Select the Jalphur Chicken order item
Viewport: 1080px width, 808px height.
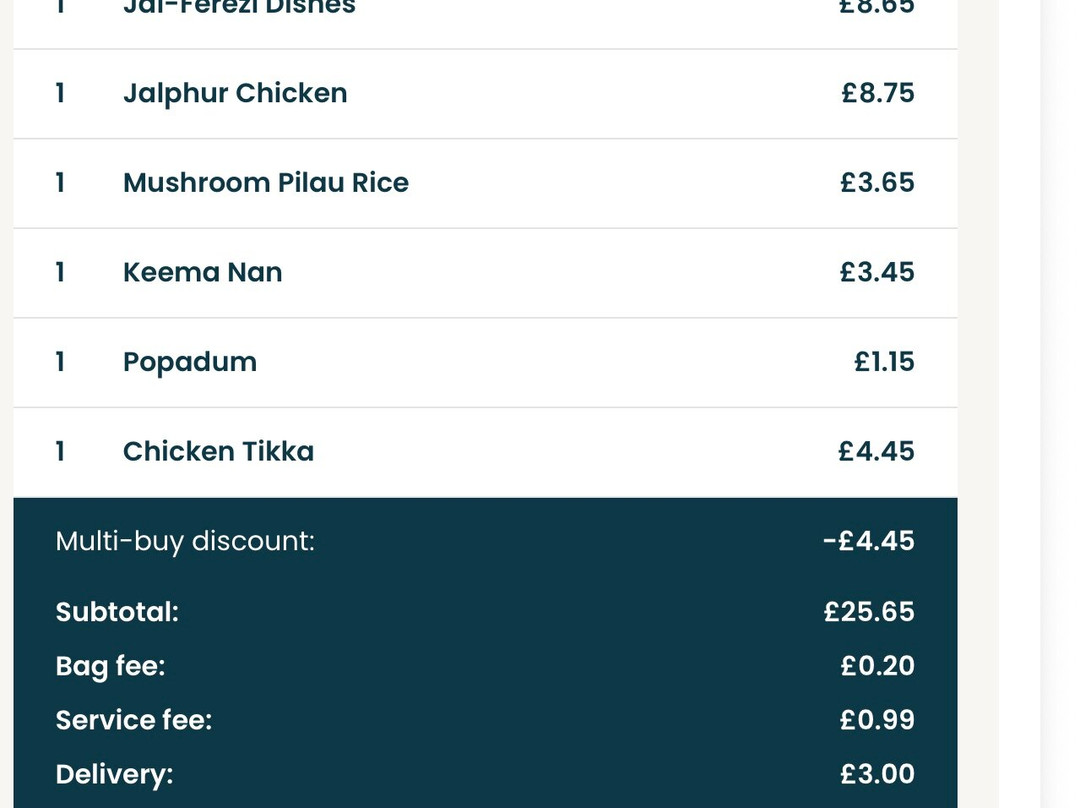(x=485, y=94)
